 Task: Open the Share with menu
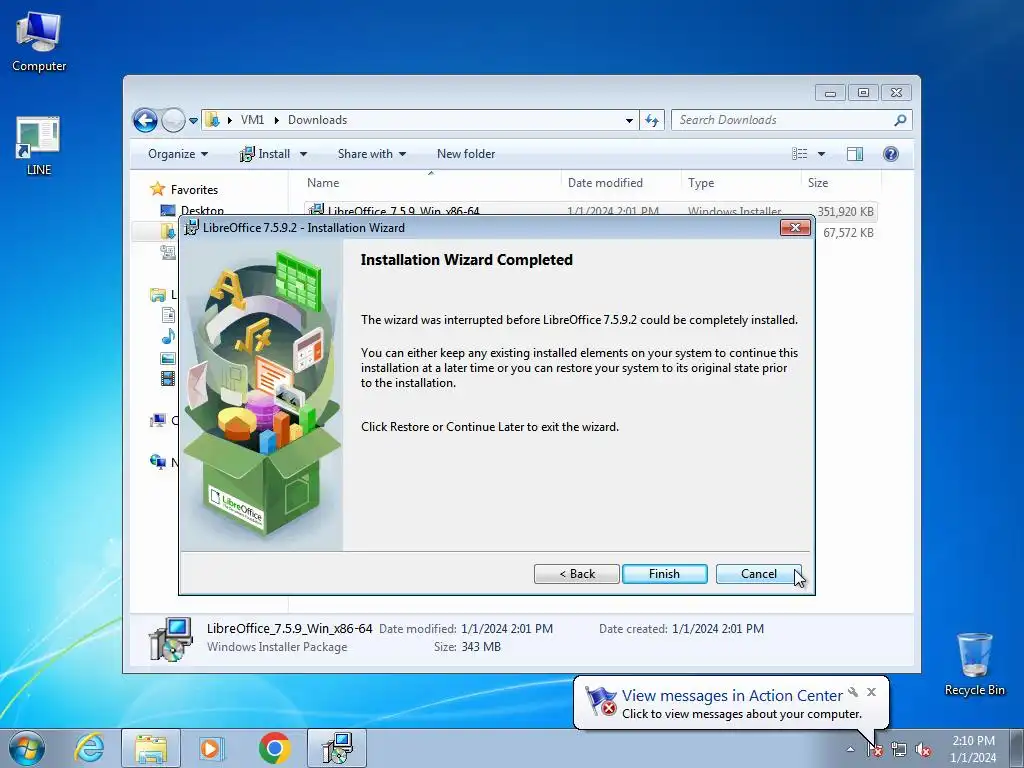point(372,154)
